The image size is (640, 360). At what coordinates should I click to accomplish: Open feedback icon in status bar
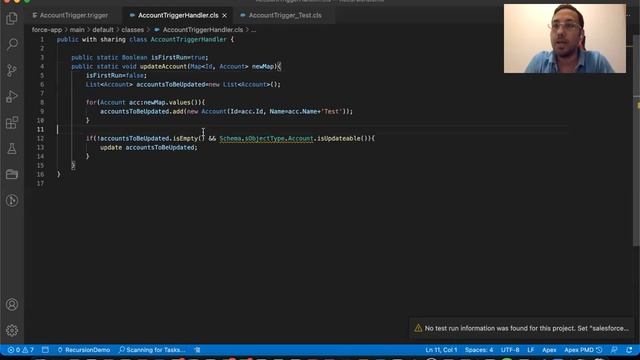click(614, 350)
